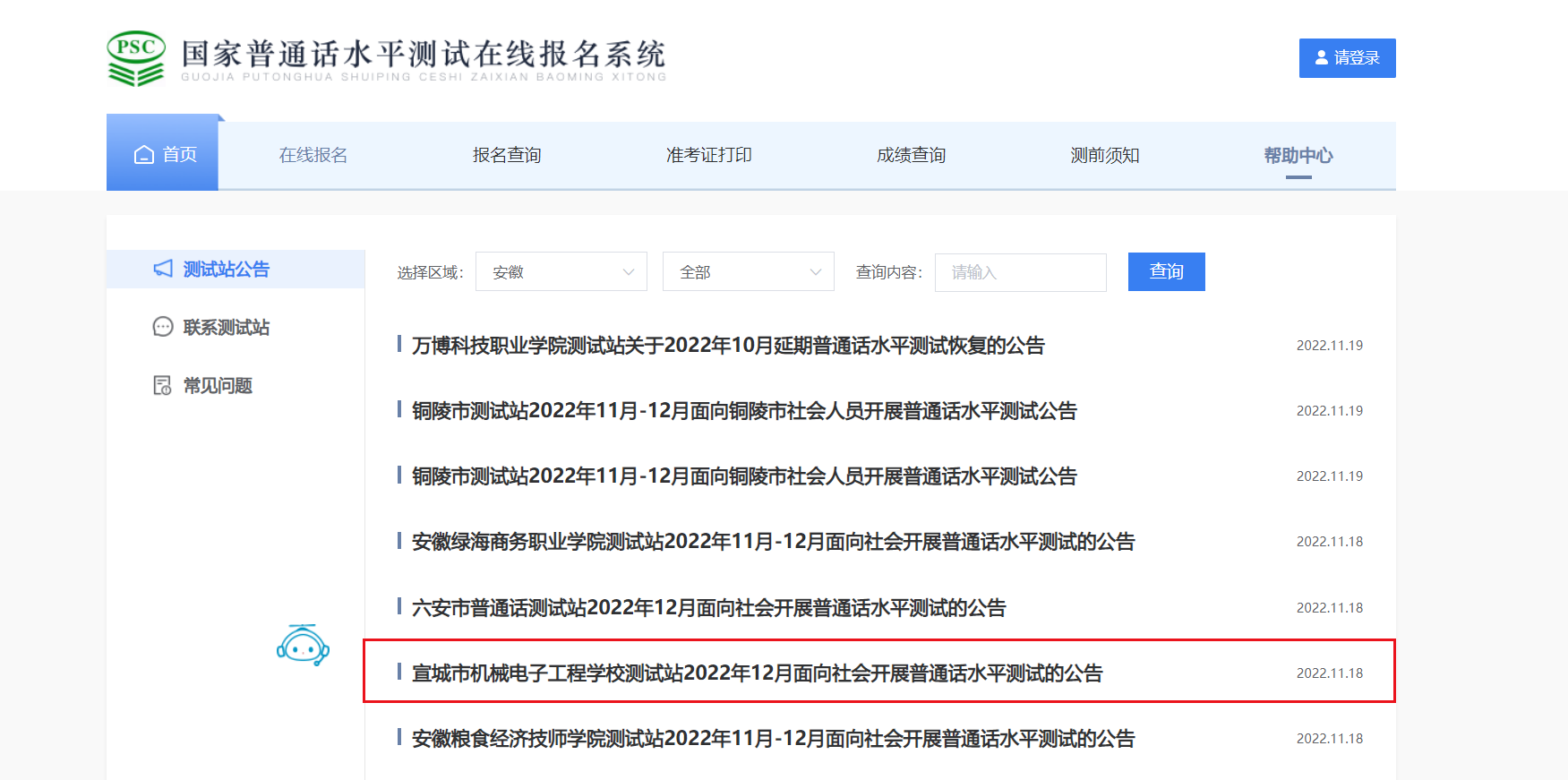Image resolution: width=1568 pixels, height=780 pixels.
Task: Click the 查询内容 label
Action: pyautogui.click(x=888, y=272)
